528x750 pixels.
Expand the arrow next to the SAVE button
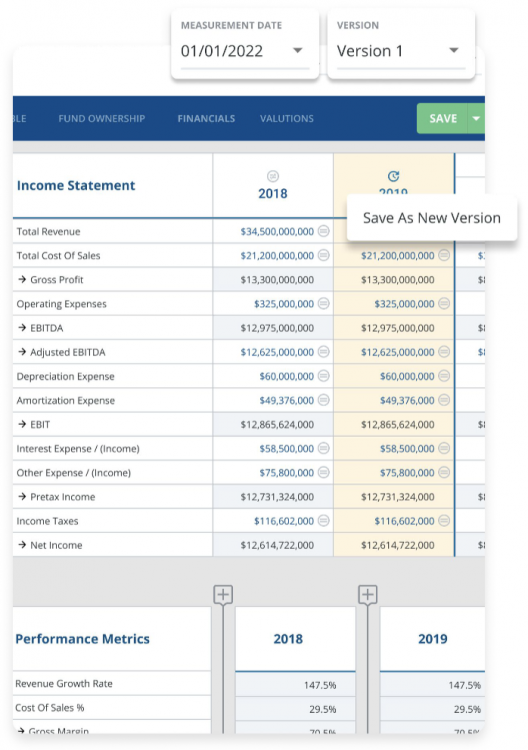476,118
